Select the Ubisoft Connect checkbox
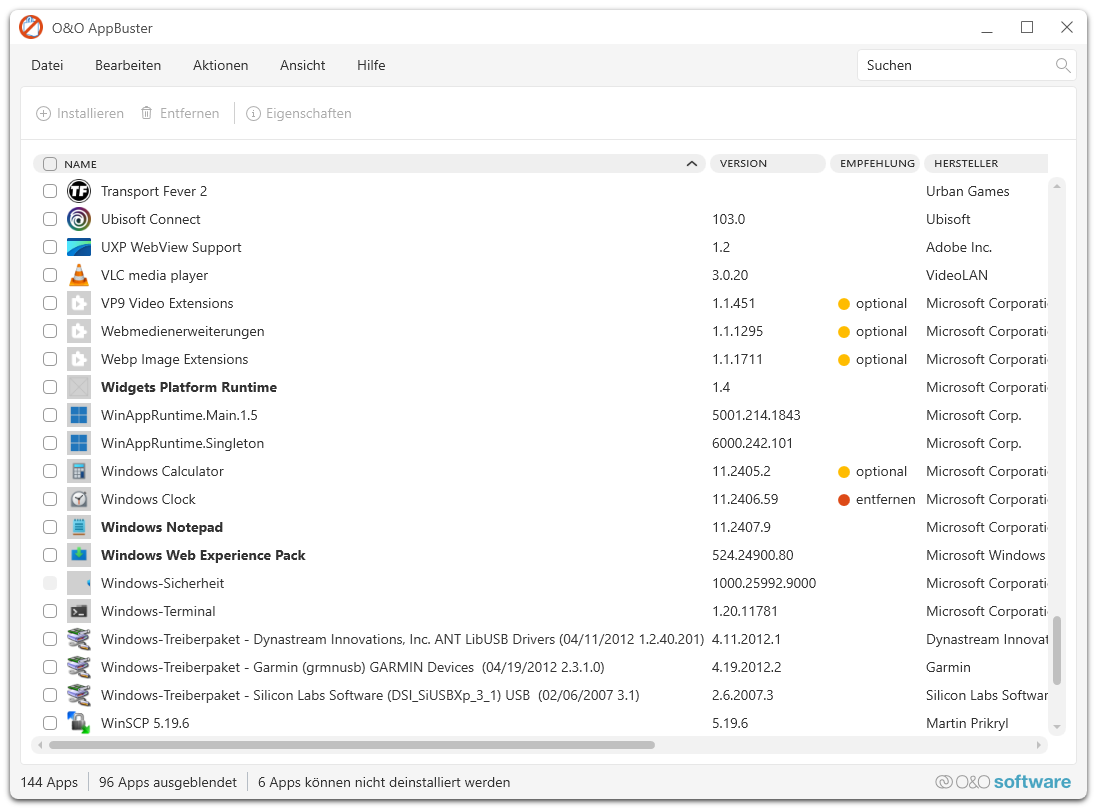 point(50,219)
